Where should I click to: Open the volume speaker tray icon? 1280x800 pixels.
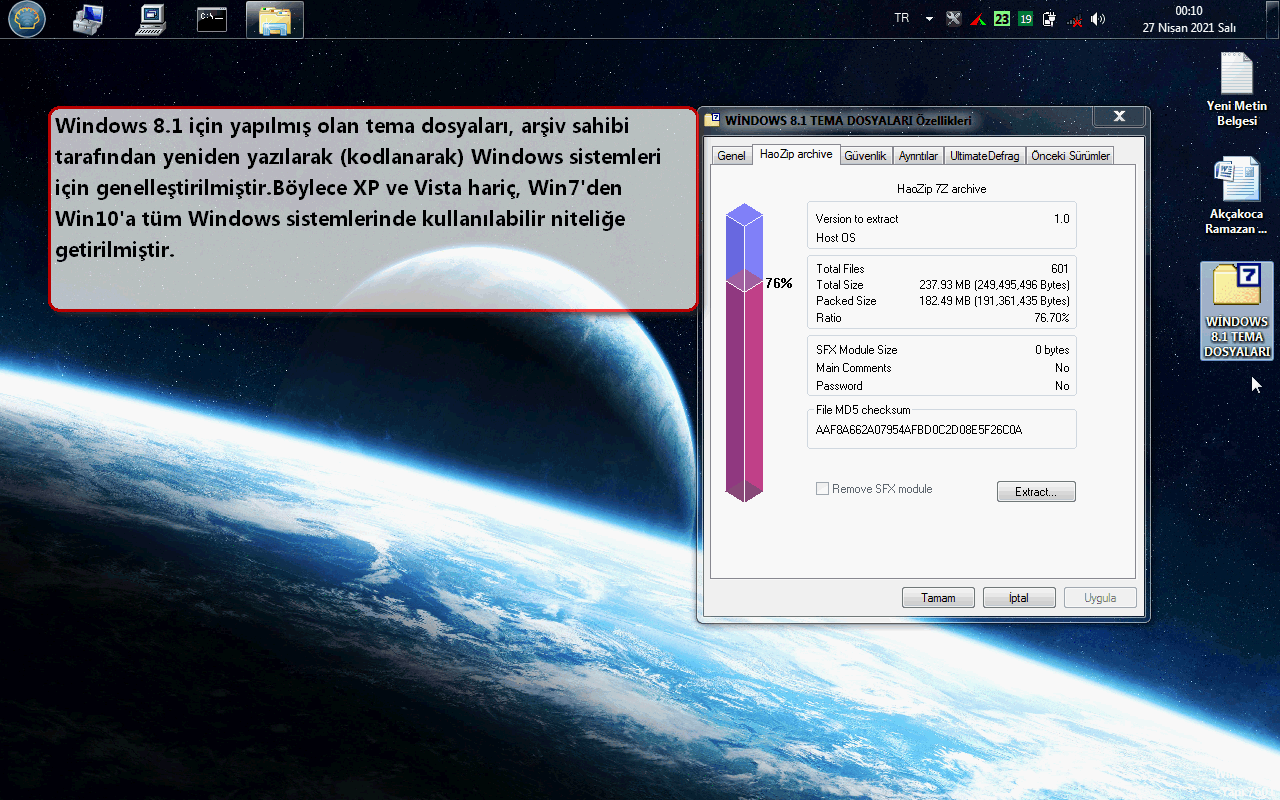point(1098,18)
